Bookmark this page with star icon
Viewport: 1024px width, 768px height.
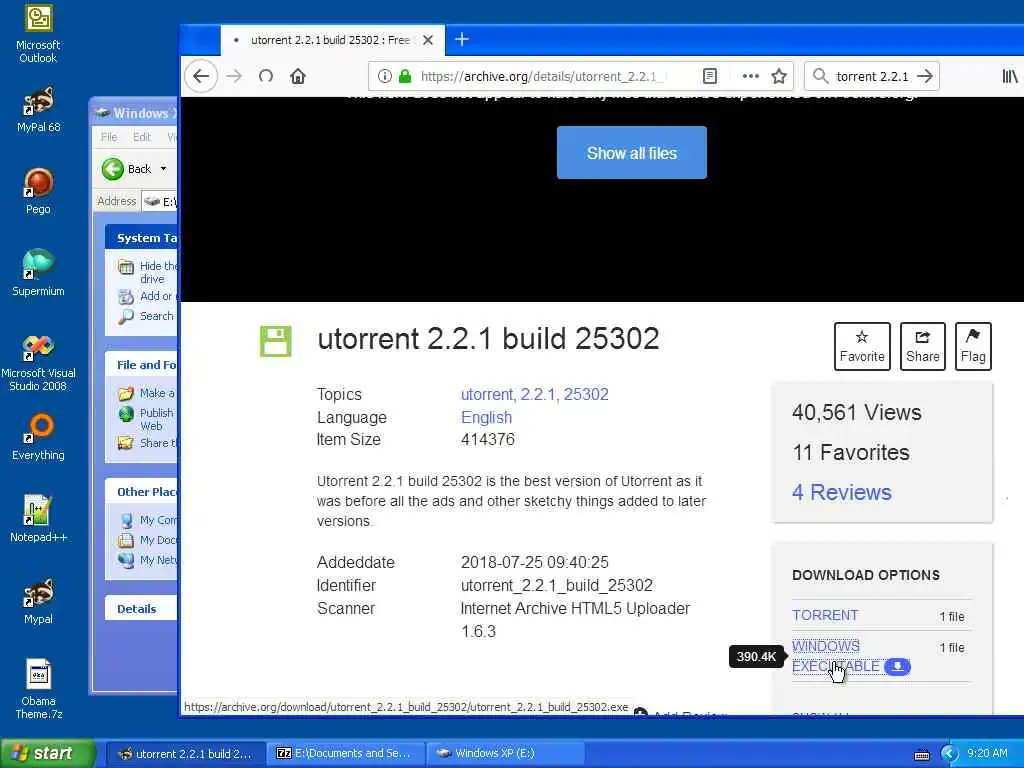tap(778, 76)
